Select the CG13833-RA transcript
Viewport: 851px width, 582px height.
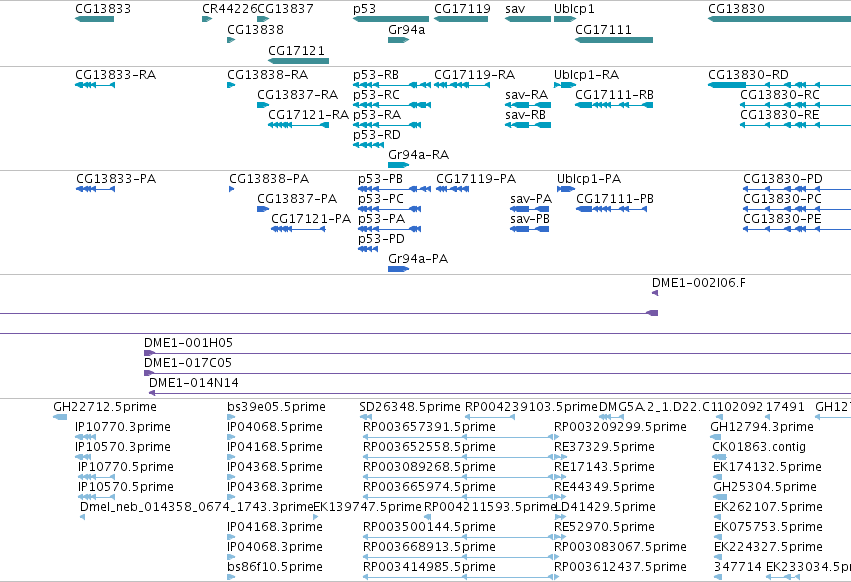pyautogui.click(x=95, y=85)
